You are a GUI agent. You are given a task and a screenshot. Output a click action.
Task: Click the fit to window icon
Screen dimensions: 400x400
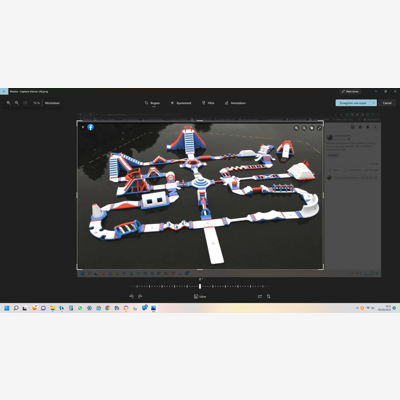tap(25, 103)
